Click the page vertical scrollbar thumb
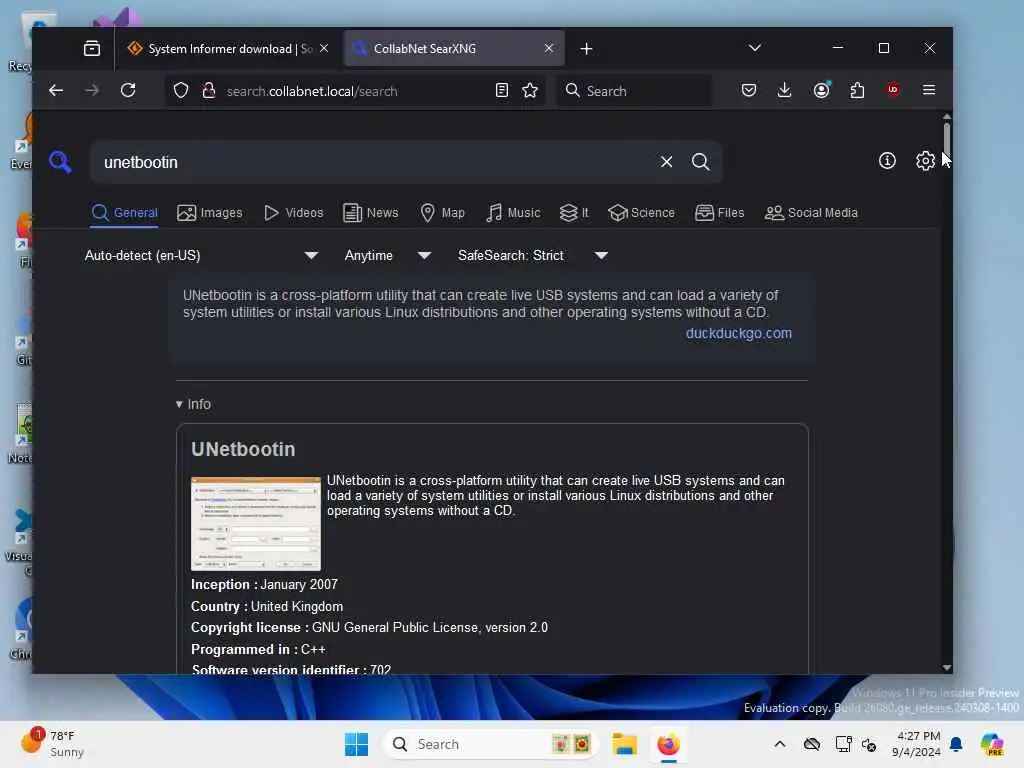The image size is (1024, 768). [946, 138]
